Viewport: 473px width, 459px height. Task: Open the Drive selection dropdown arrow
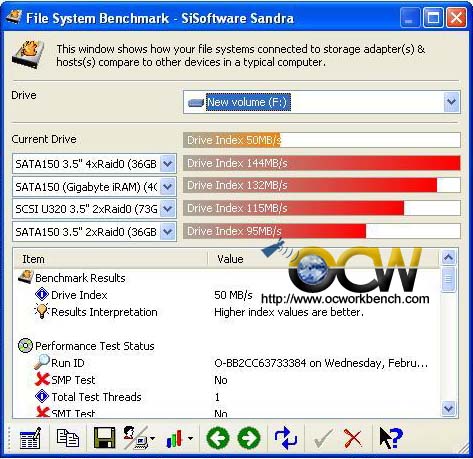(452, 102)
